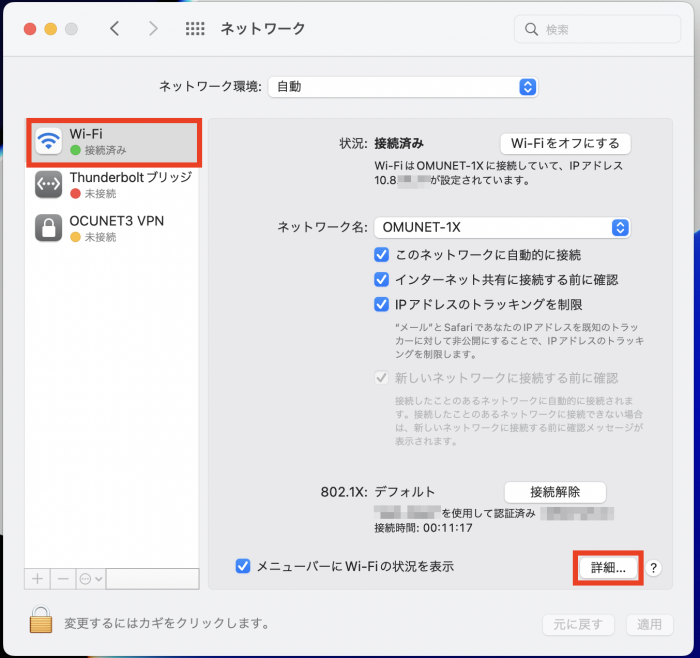
Task: Select the Wi-Fi service in the sidebar
Action: (x=114, y=142)
